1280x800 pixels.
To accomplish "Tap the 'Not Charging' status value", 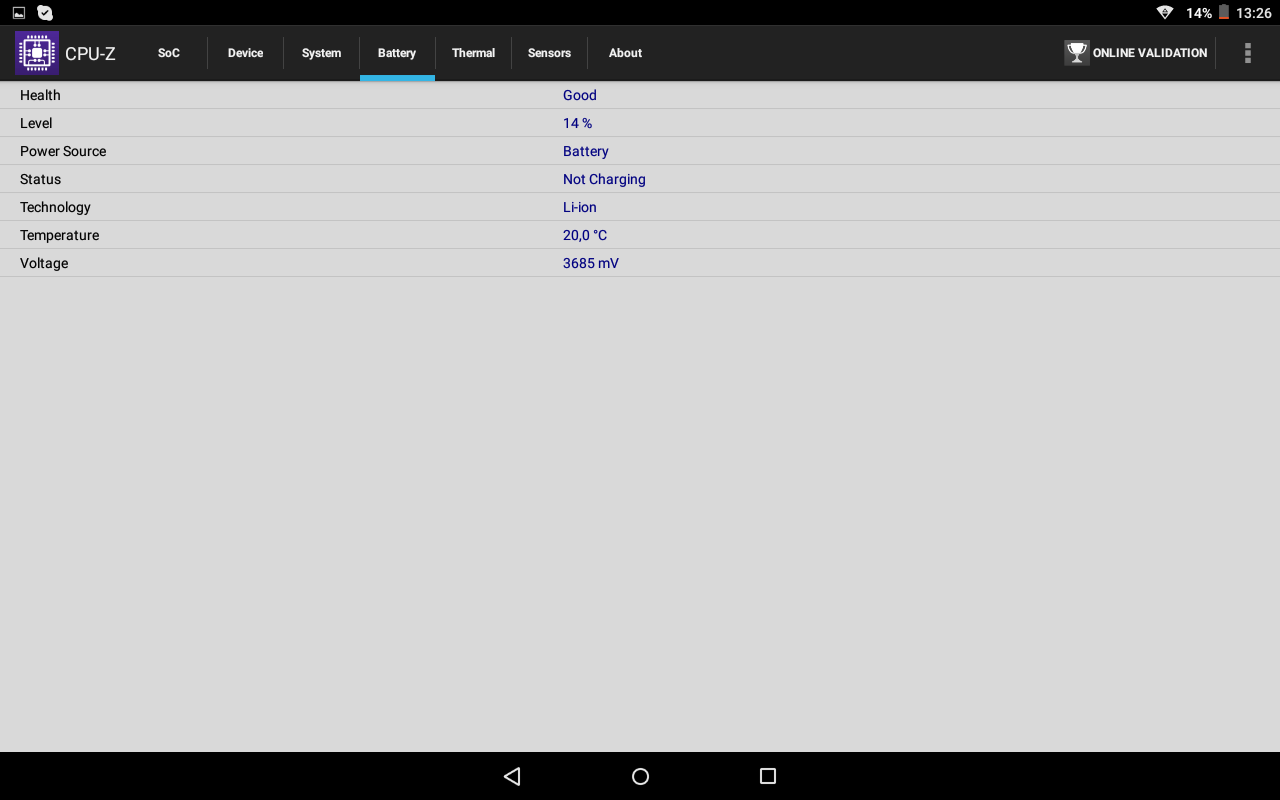I will click(604, 179).
